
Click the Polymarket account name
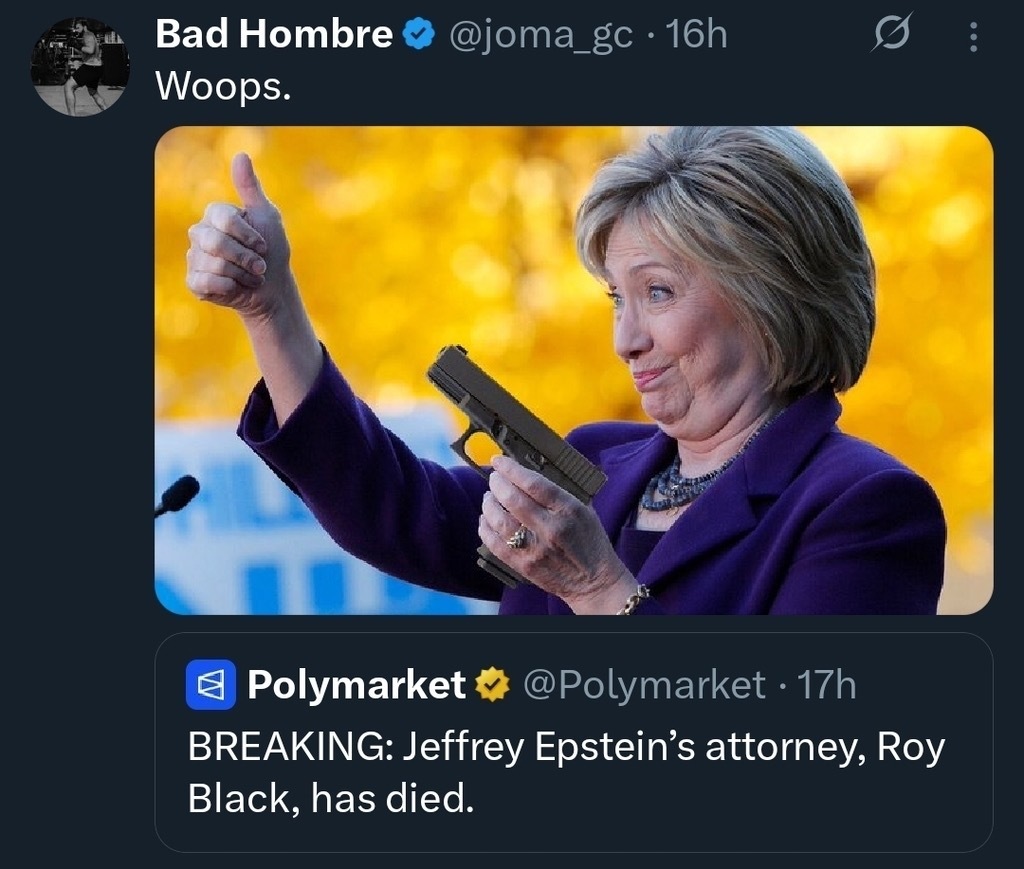tap(355, 685)
